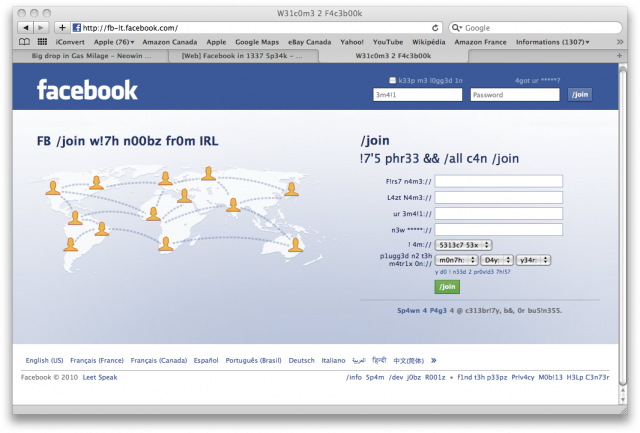Image resolution: width=640 pixels, height=433 pixels.
Task: Click 'y d0 ! n33d 2 pr0v!d3 7h!5?' link
Action: [472, 272]
